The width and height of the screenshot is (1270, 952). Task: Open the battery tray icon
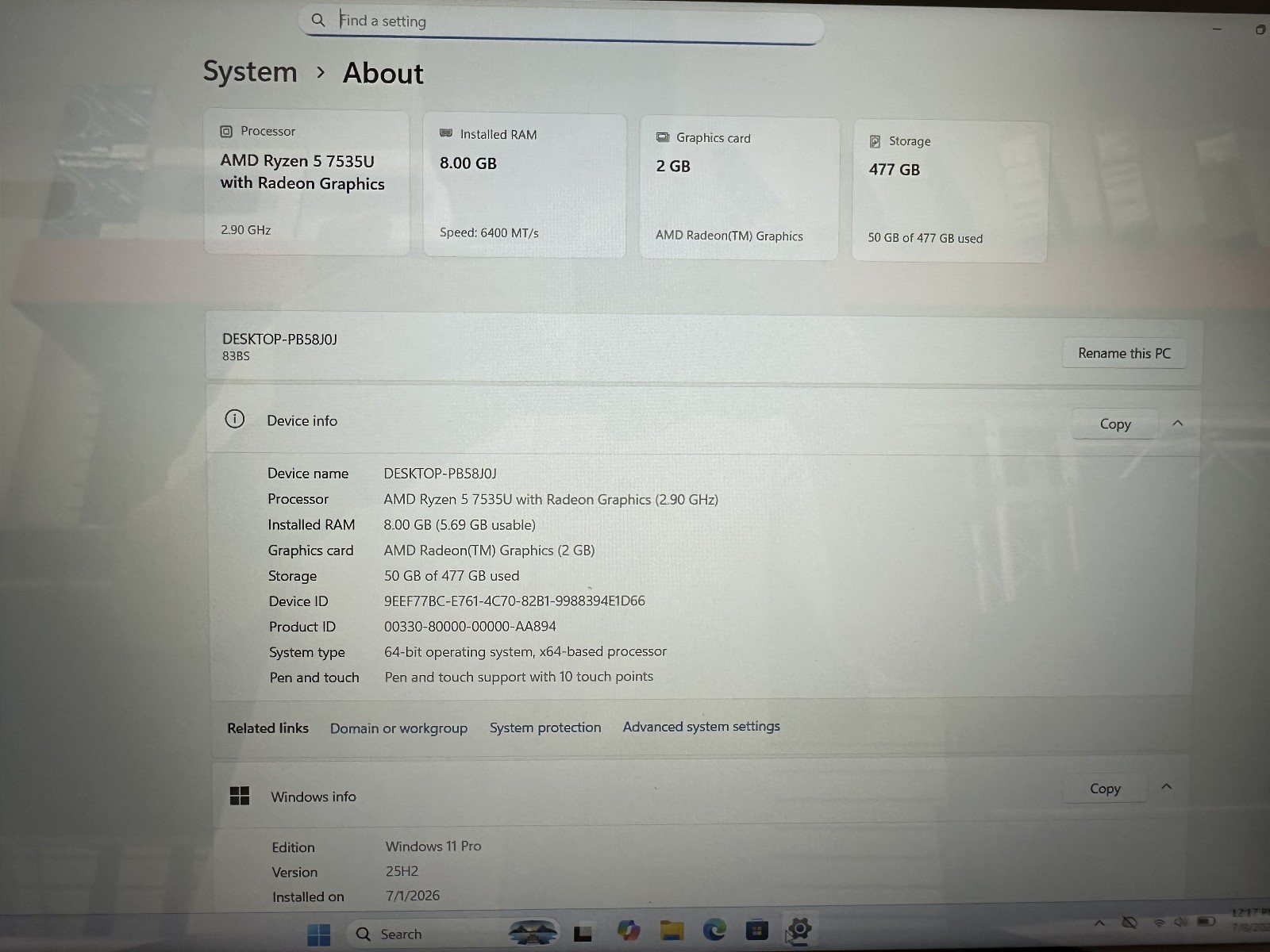(x=1206, y=921)
